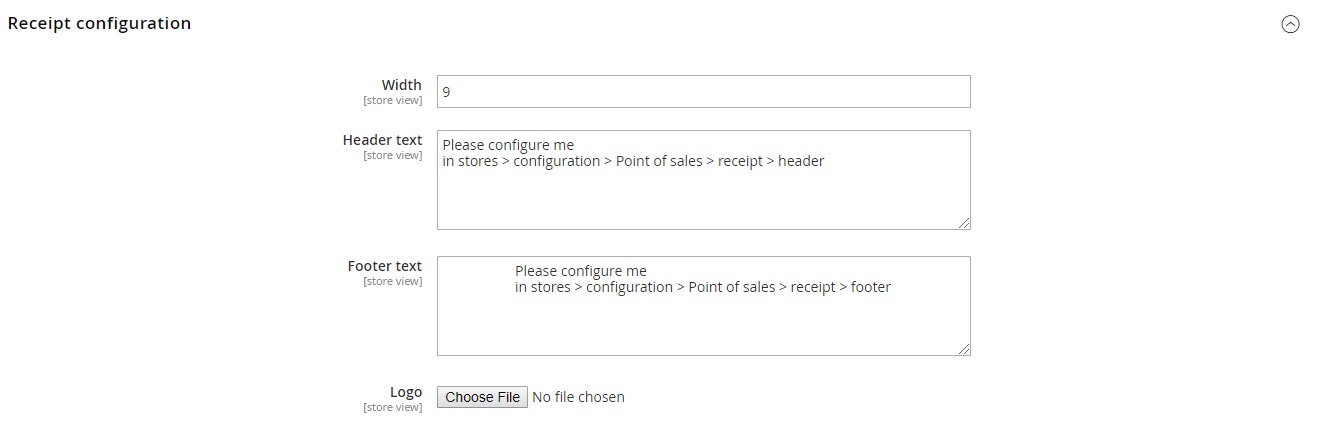1318x426 pixels.
Task: Click the store view scope under Logo
Action: coord(392,407)
